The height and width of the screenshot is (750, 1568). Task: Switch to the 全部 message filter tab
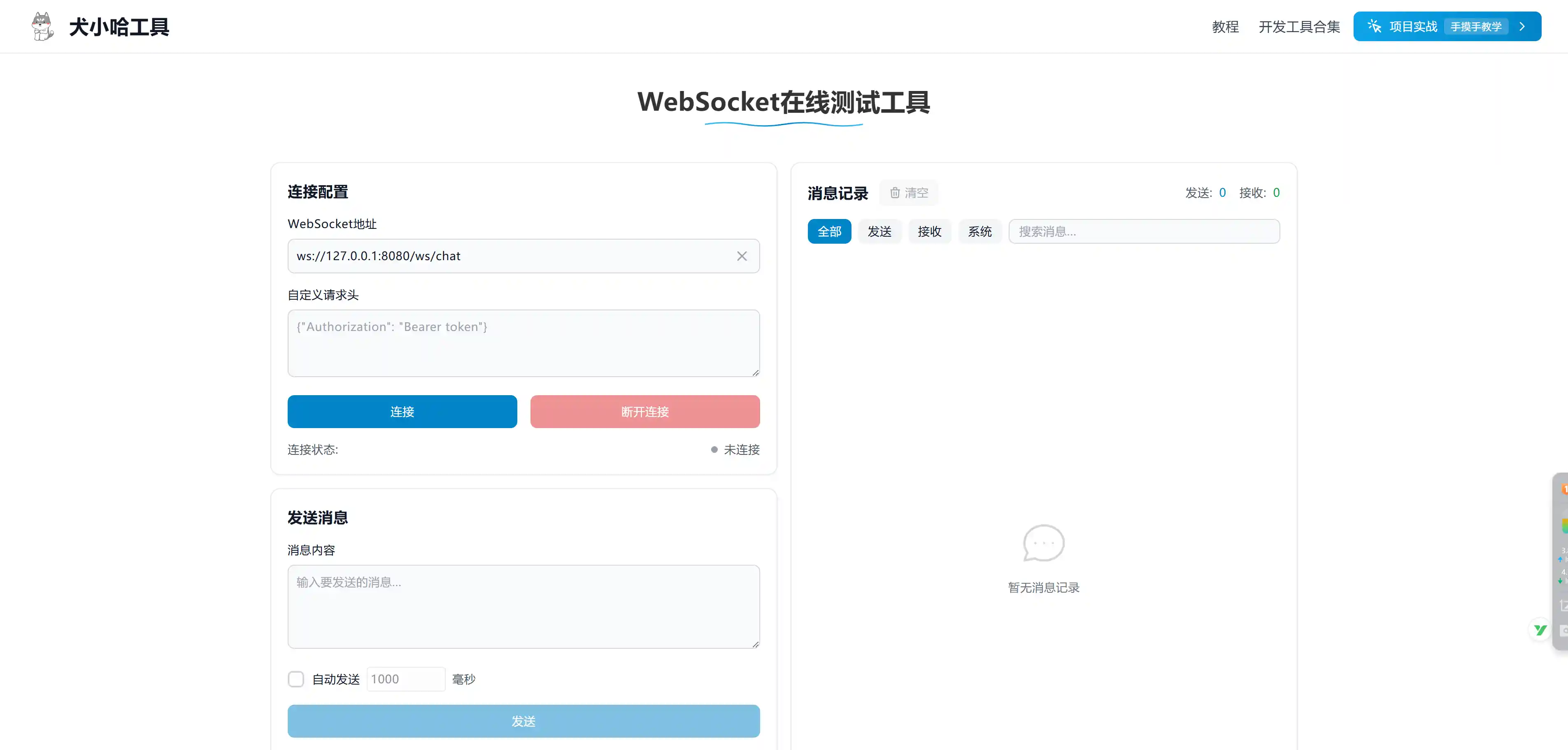click(x=829, y=231)
